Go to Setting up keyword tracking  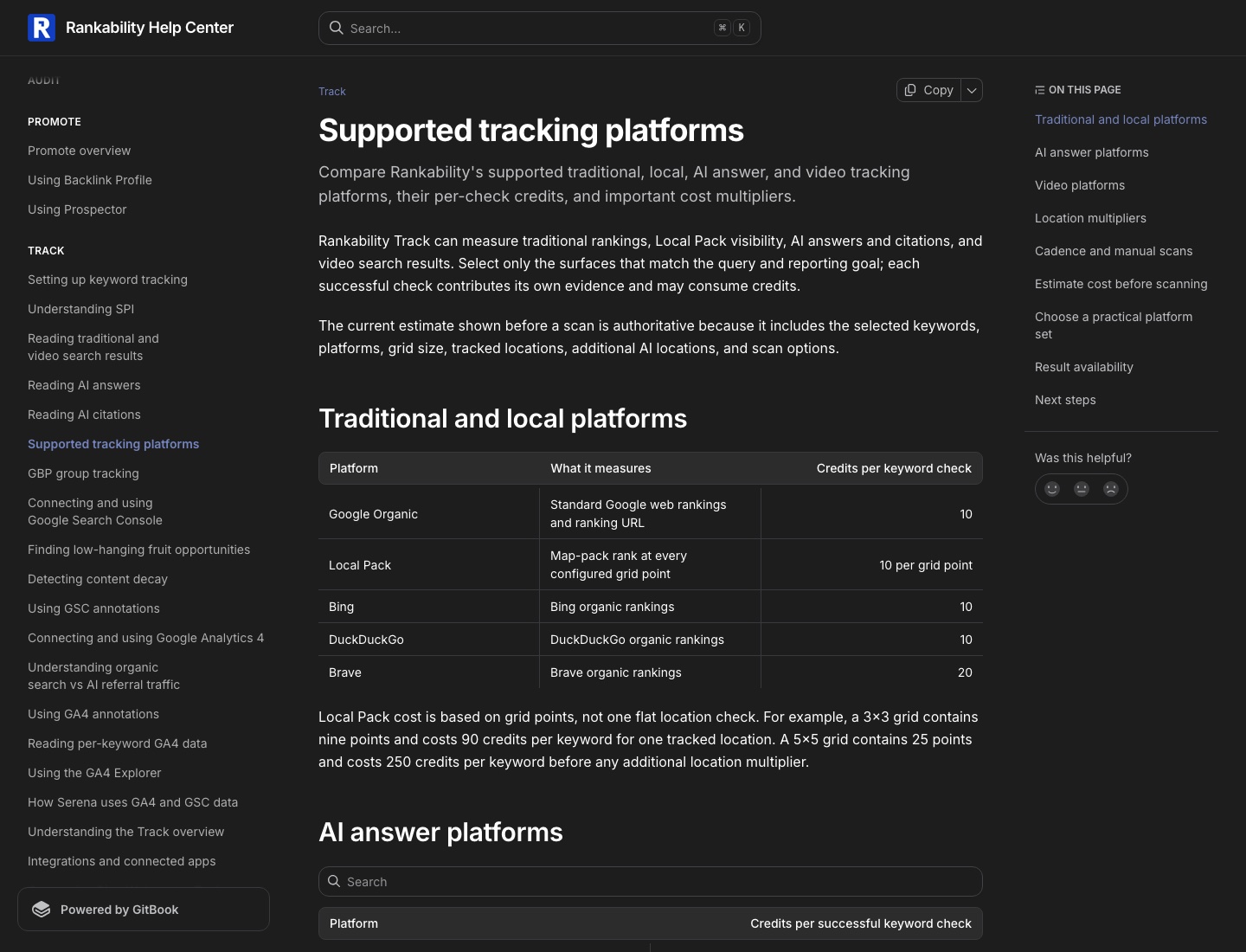(107, 280)
